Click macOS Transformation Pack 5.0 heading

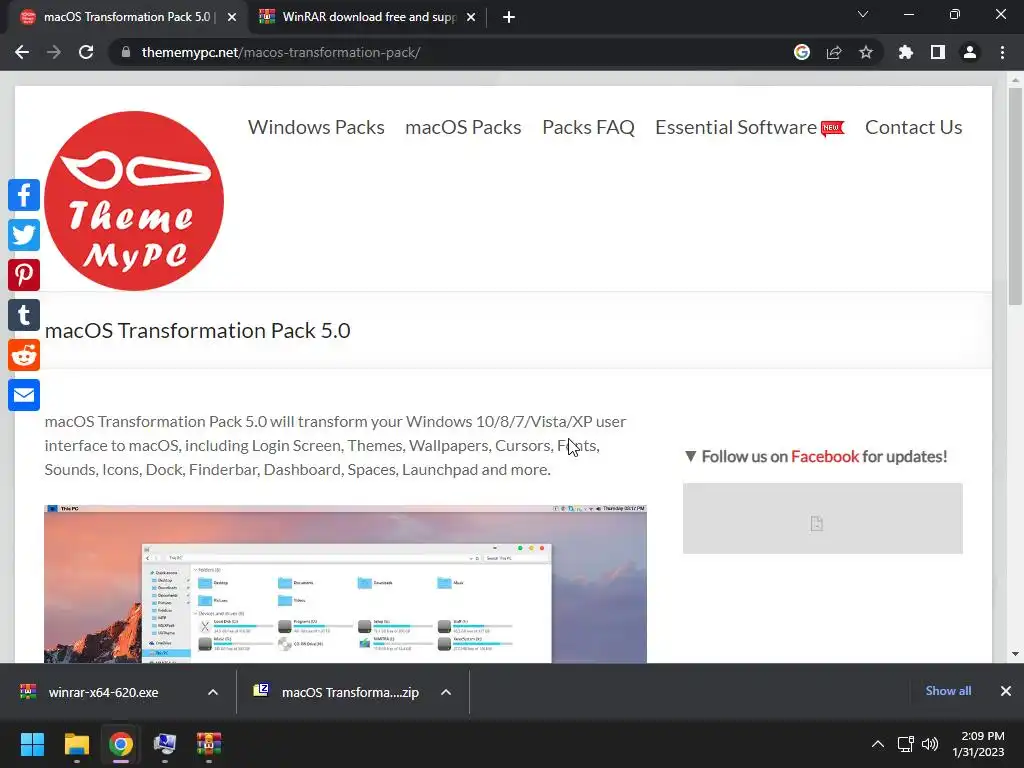pyautogui.click(x=197, y=330)
